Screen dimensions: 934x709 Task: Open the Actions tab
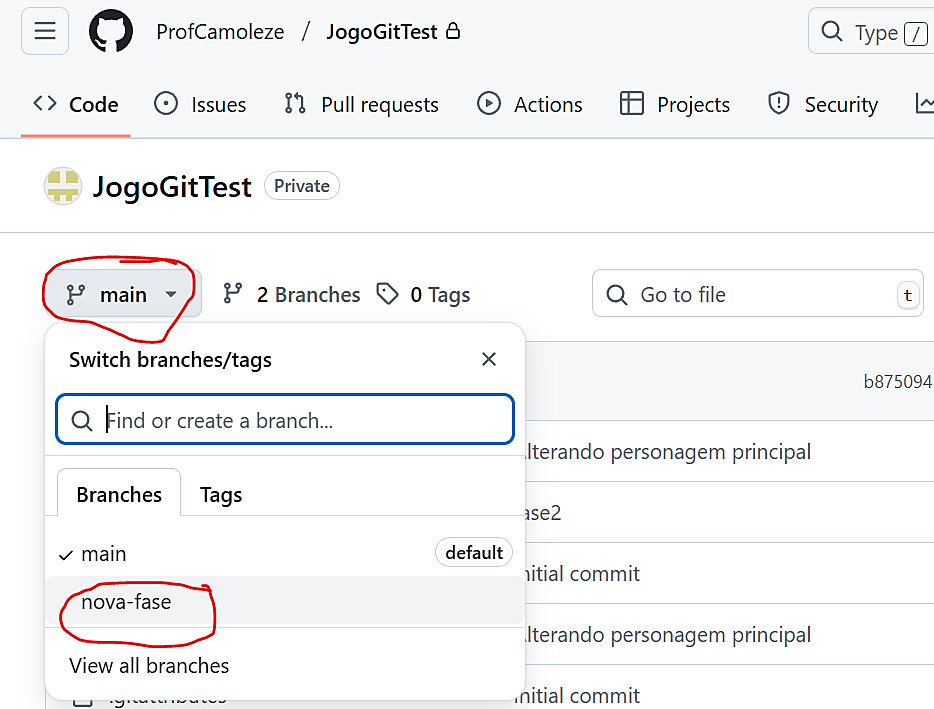point(530,104)
